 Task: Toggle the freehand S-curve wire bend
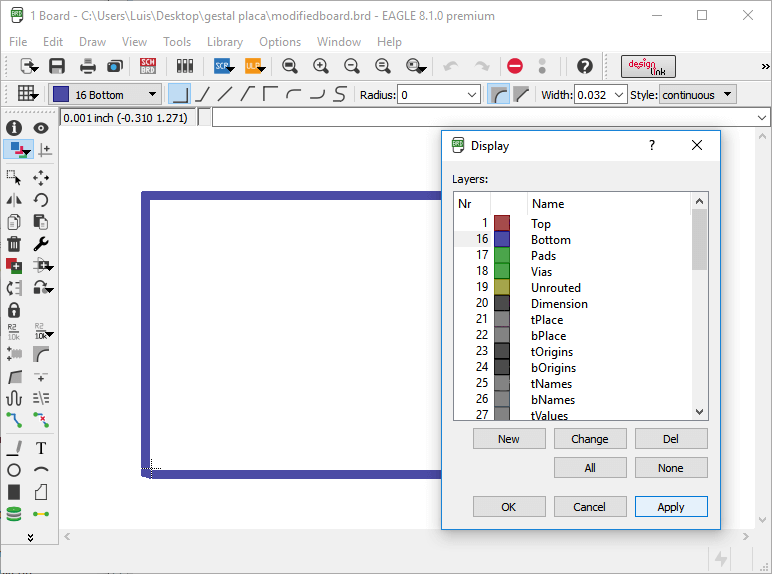pos(339,94)
